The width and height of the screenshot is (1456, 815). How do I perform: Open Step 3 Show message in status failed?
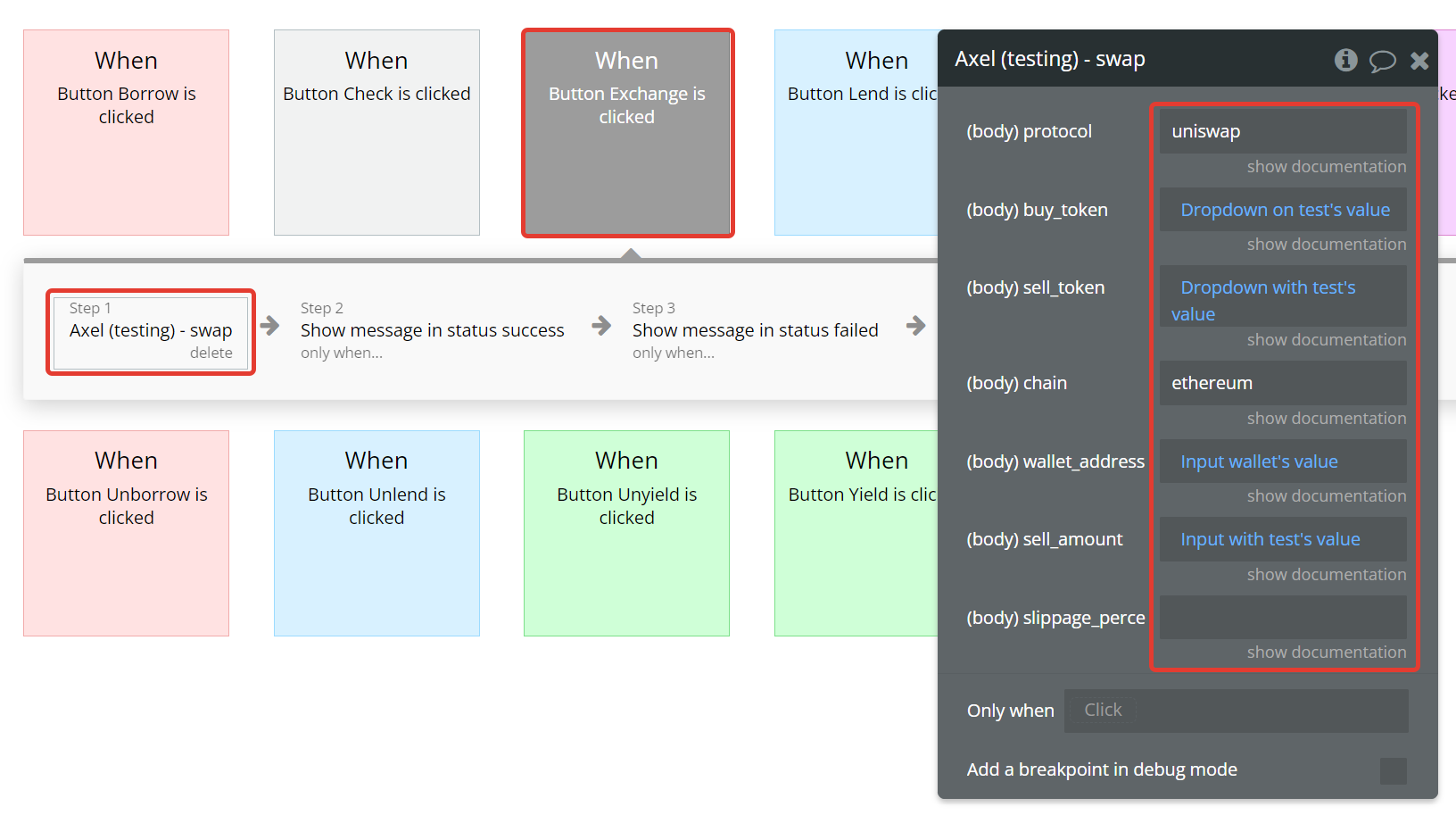click(756, 331)
